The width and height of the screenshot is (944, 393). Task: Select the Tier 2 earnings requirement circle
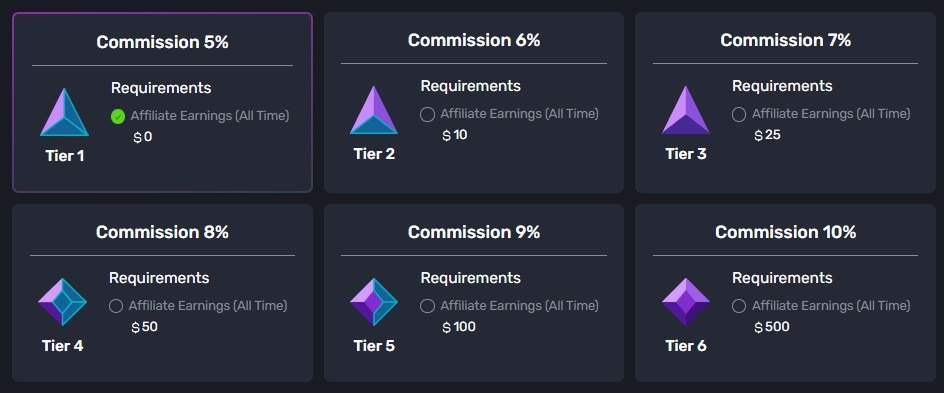click(427, 114)
